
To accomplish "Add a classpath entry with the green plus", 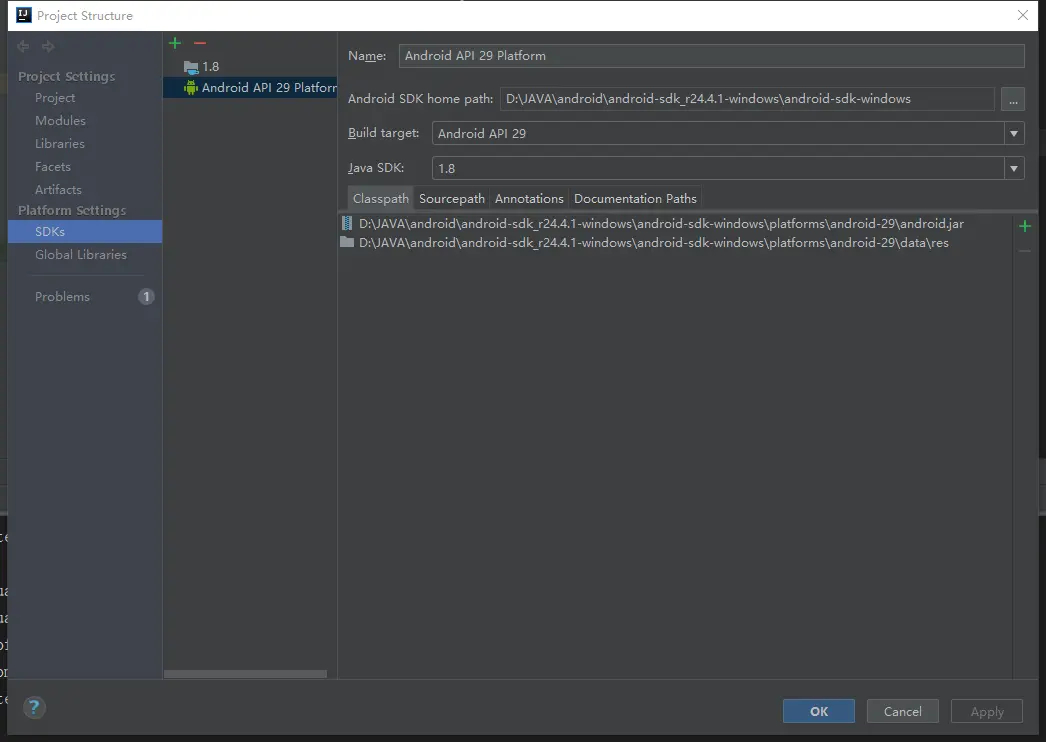I will click(1025, 226).
